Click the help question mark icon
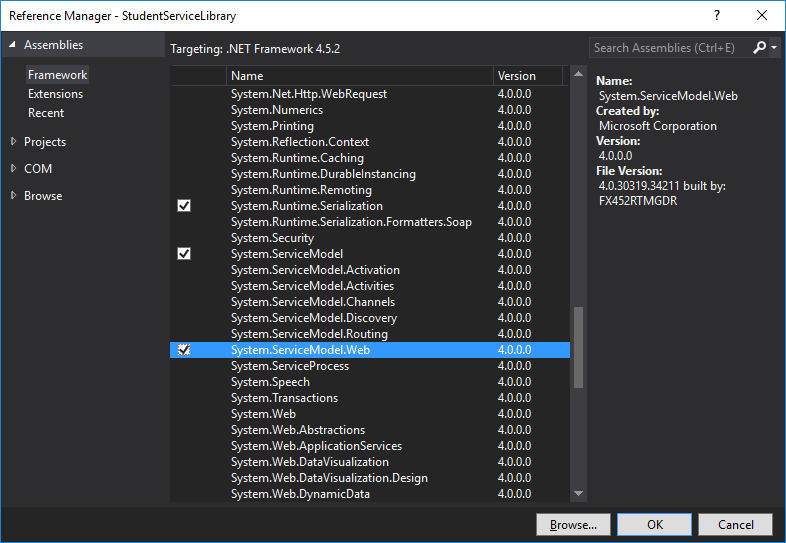 pos(717,16)
